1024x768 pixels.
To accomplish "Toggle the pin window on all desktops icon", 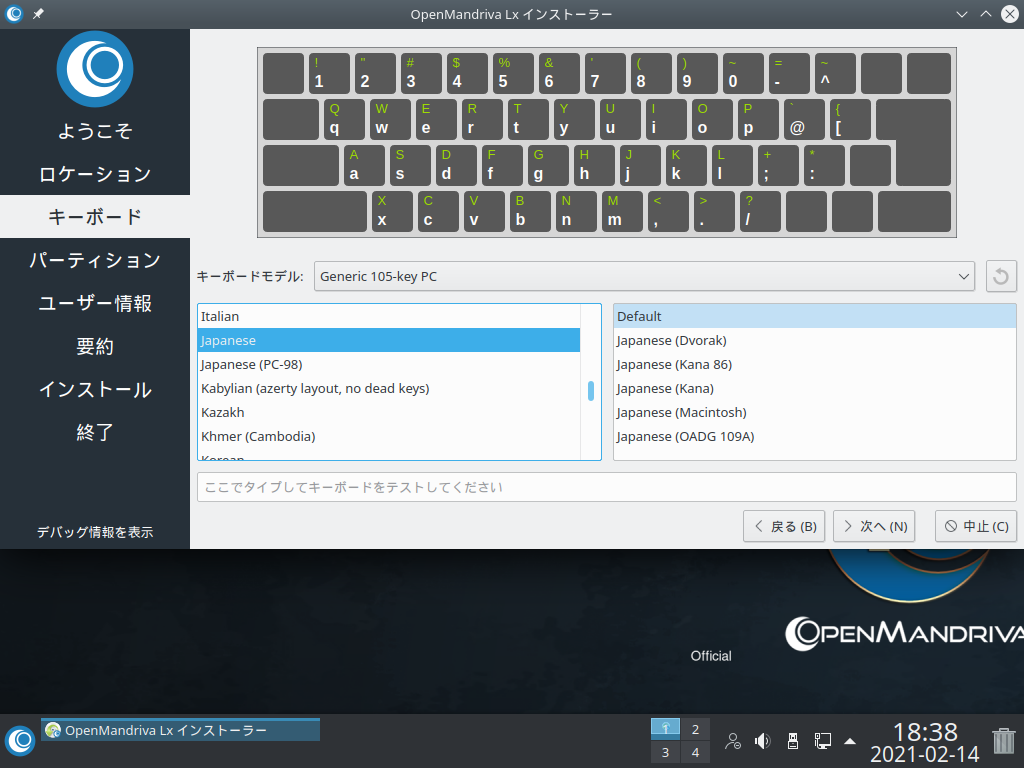I will click(39, 14).
